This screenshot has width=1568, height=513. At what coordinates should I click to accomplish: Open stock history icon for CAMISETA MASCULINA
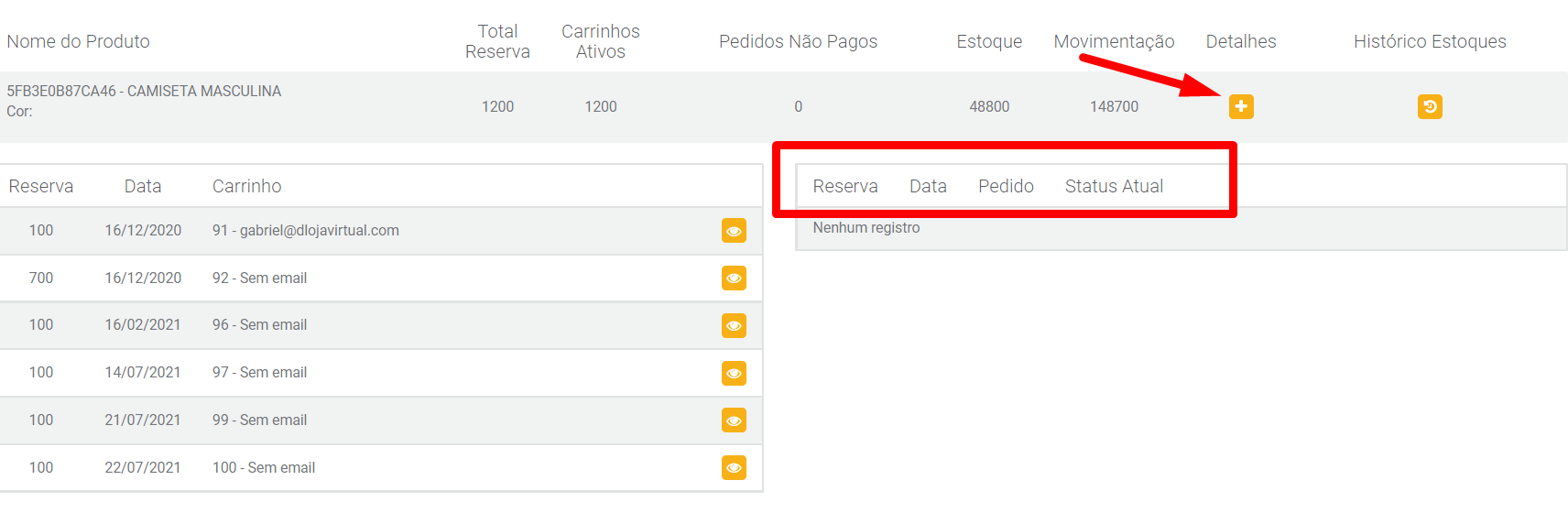click(x=1430, y=106)
